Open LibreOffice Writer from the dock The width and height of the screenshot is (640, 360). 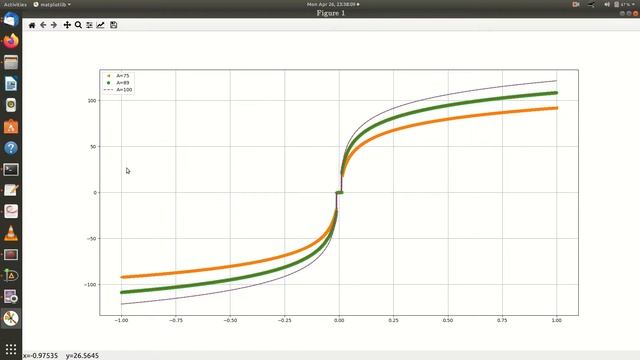11,84
